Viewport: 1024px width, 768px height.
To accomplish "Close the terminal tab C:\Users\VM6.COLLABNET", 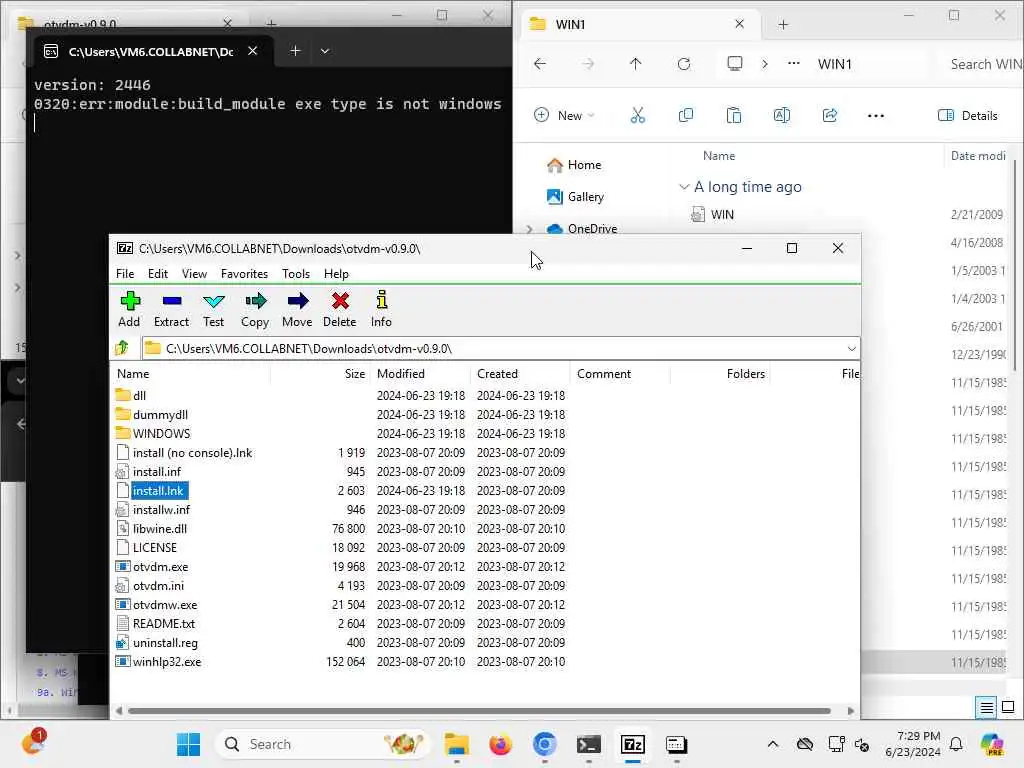I will [x=253, y=51].
